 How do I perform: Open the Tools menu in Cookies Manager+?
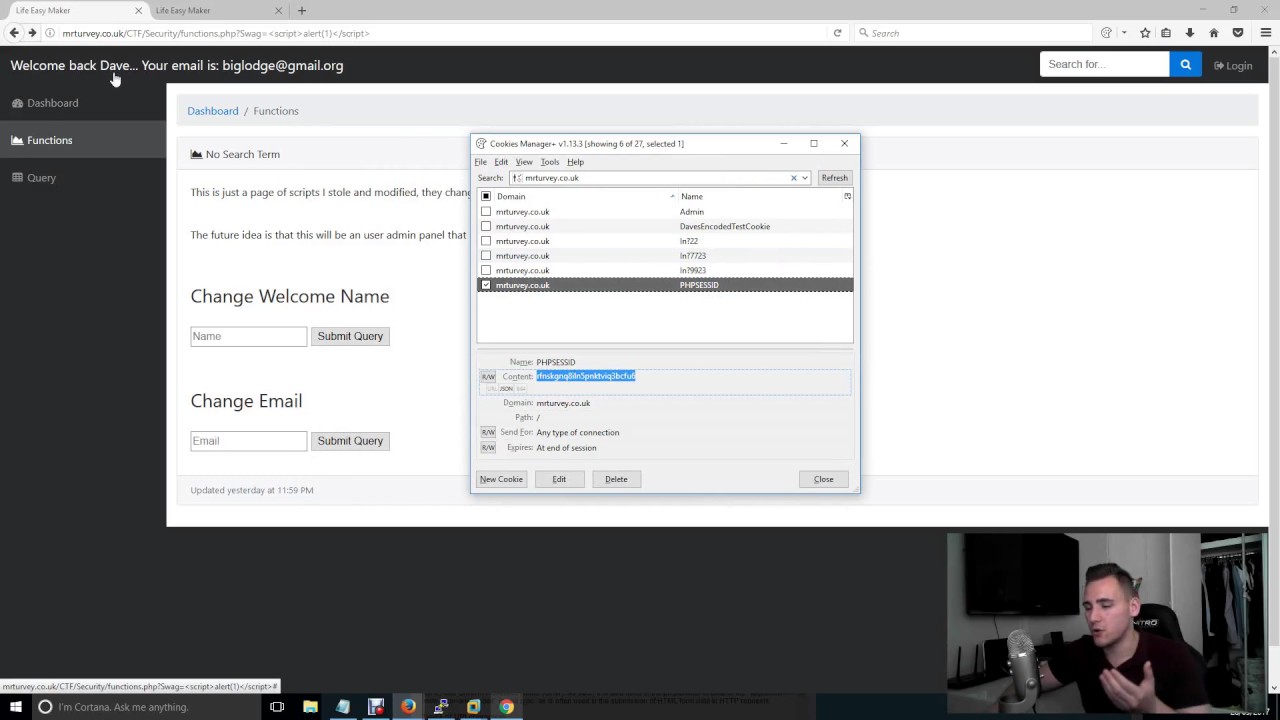coord(550,162)
